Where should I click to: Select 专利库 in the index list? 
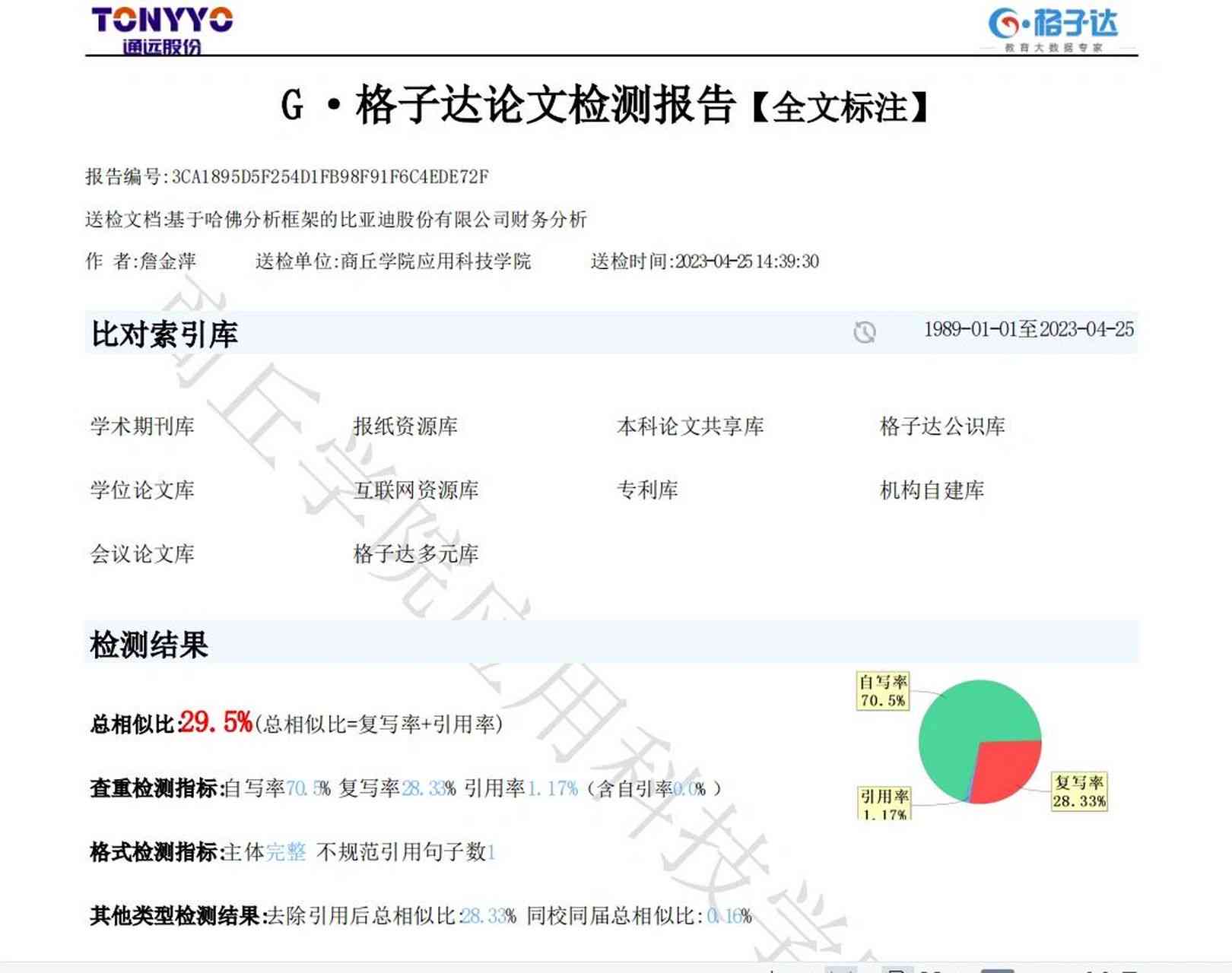(x=647, y=490)
